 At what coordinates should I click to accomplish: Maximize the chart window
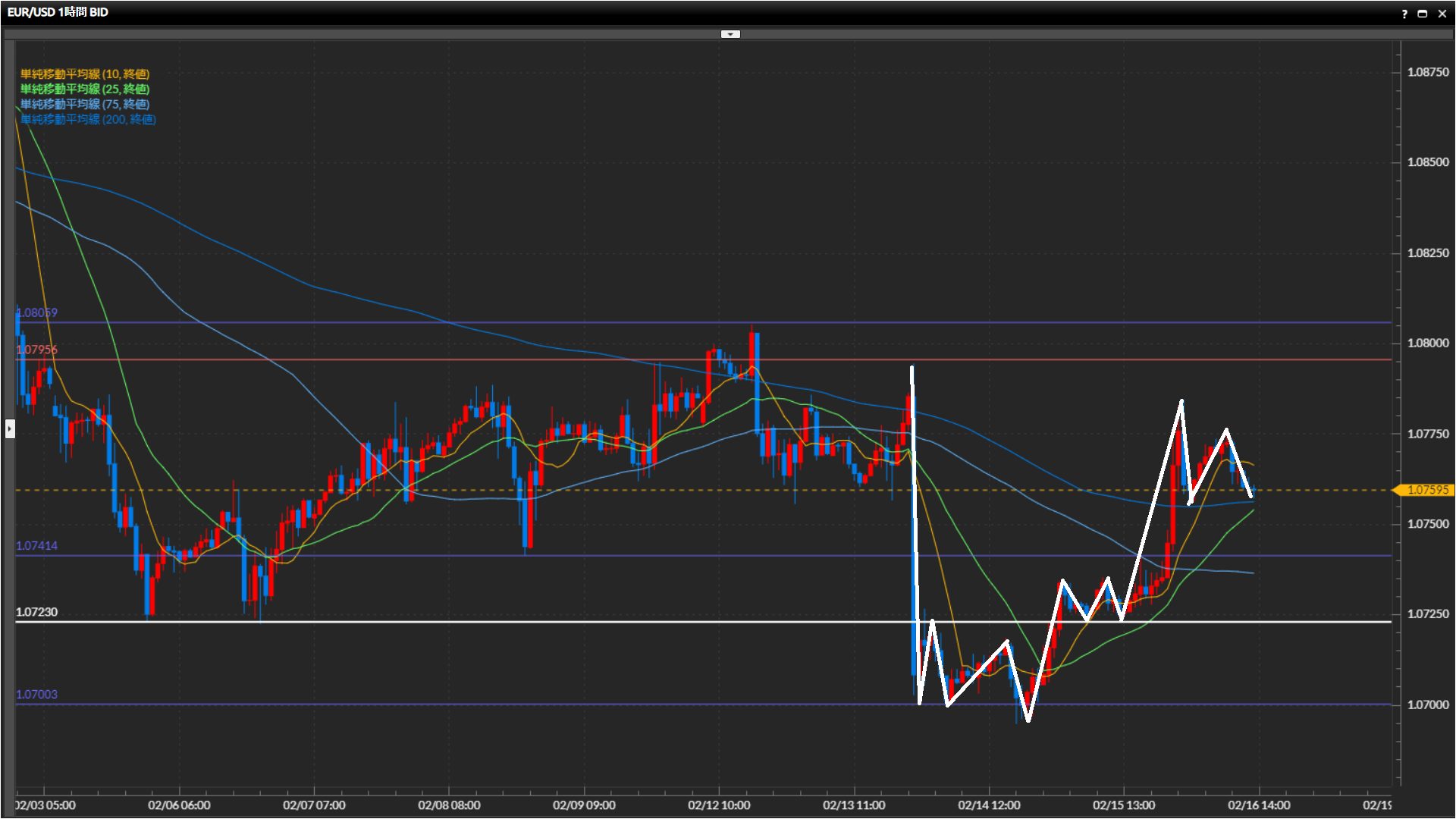pyautogui.click(x=1423, y=14)
